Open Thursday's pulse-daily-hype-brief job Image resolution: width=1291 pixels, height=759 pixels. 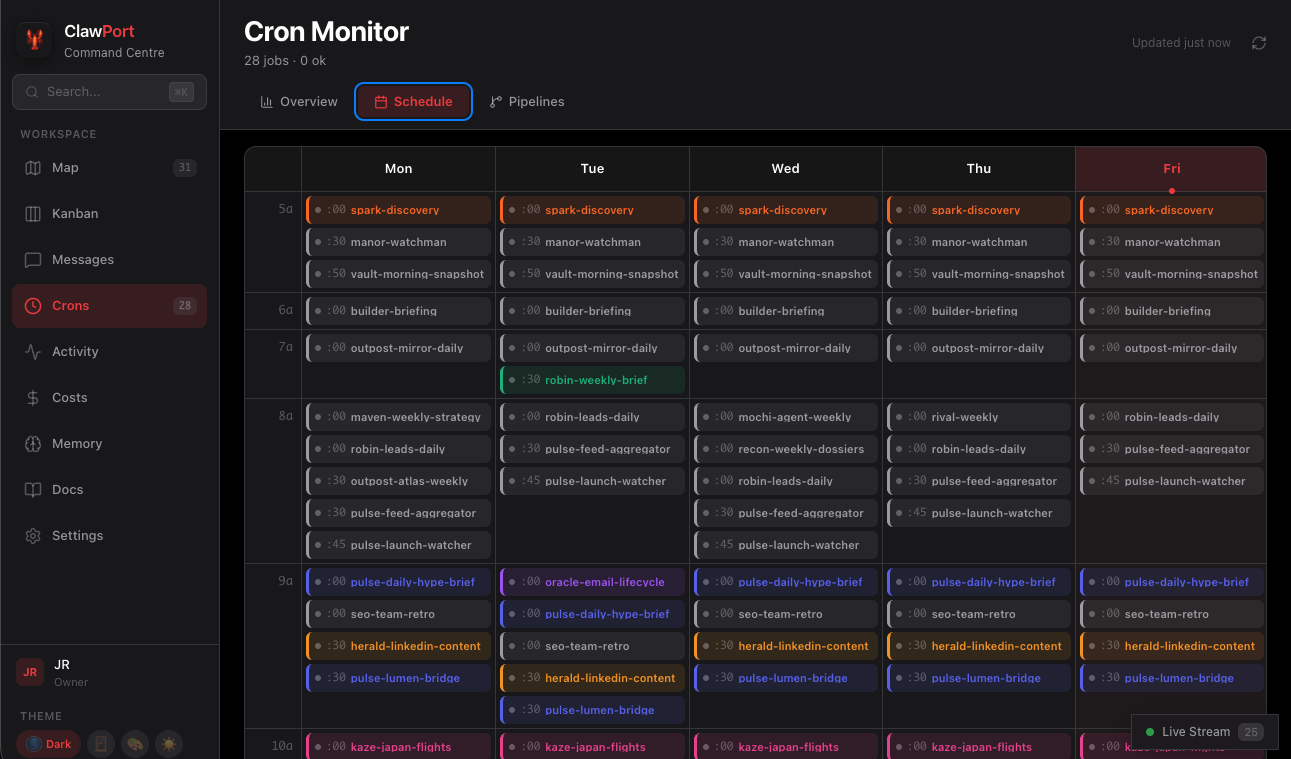(x=979, y=582)
